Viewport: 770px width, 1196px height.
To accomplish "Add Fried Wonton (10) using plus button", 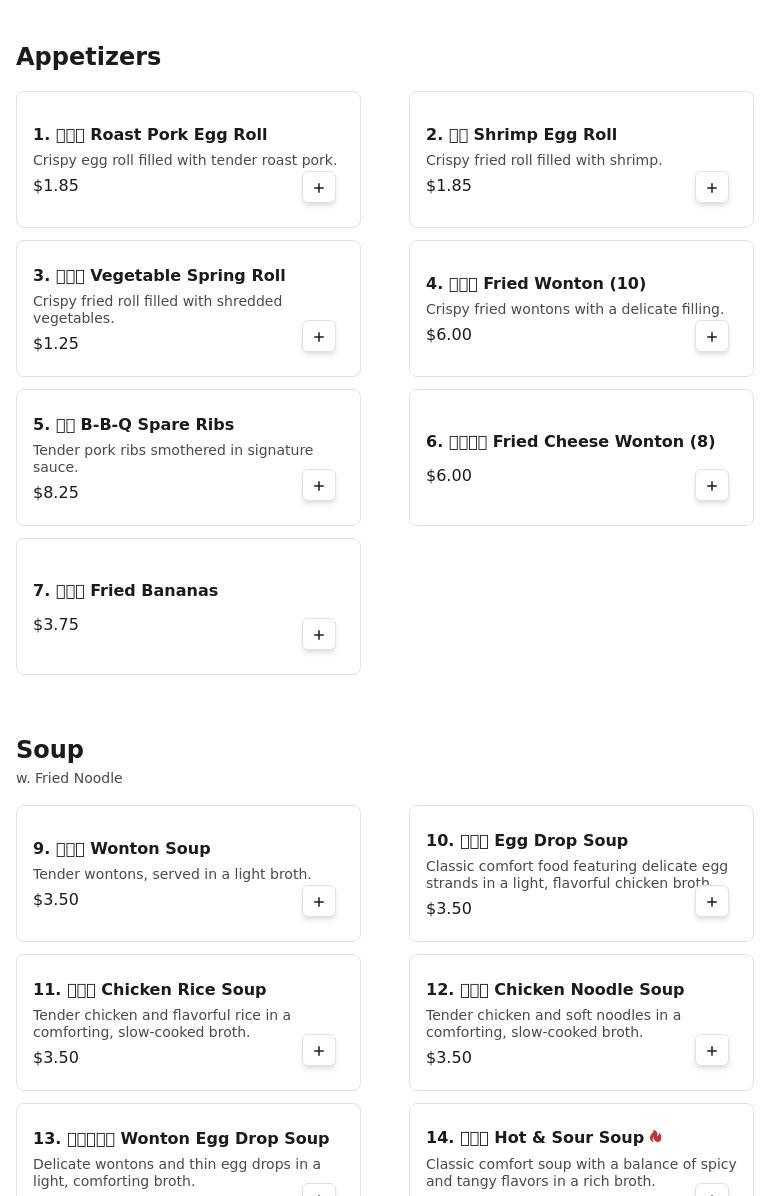I will [x=712, y=336].
